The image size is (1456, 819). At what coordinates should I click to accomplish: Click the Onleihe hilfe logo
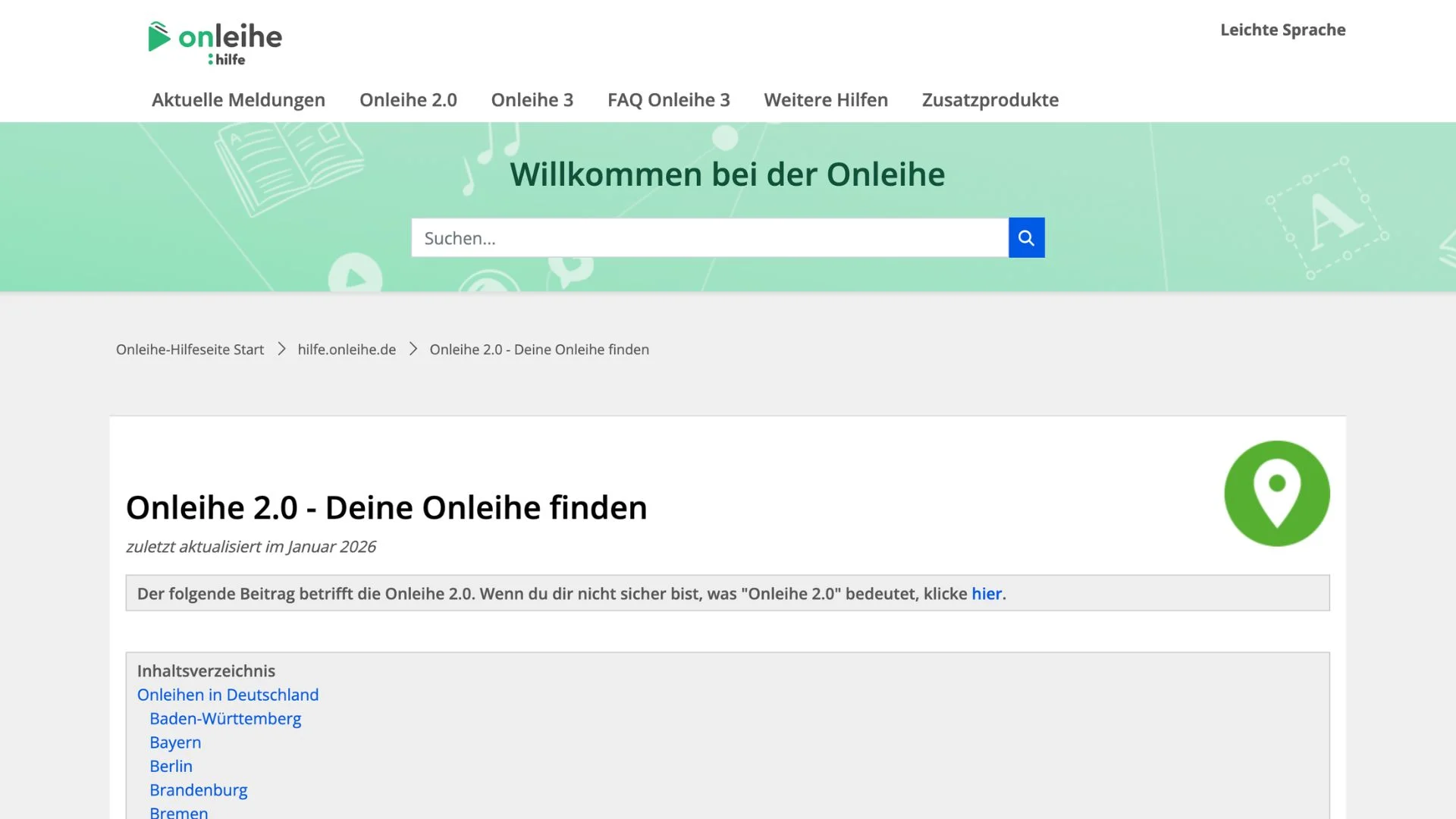(x=215, y=43)
